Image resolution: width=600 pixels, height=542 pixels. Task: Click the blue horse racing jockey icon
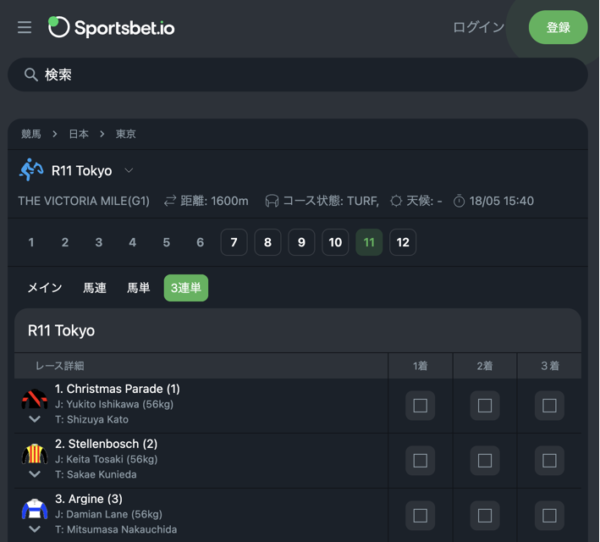(x=31, y=170)
